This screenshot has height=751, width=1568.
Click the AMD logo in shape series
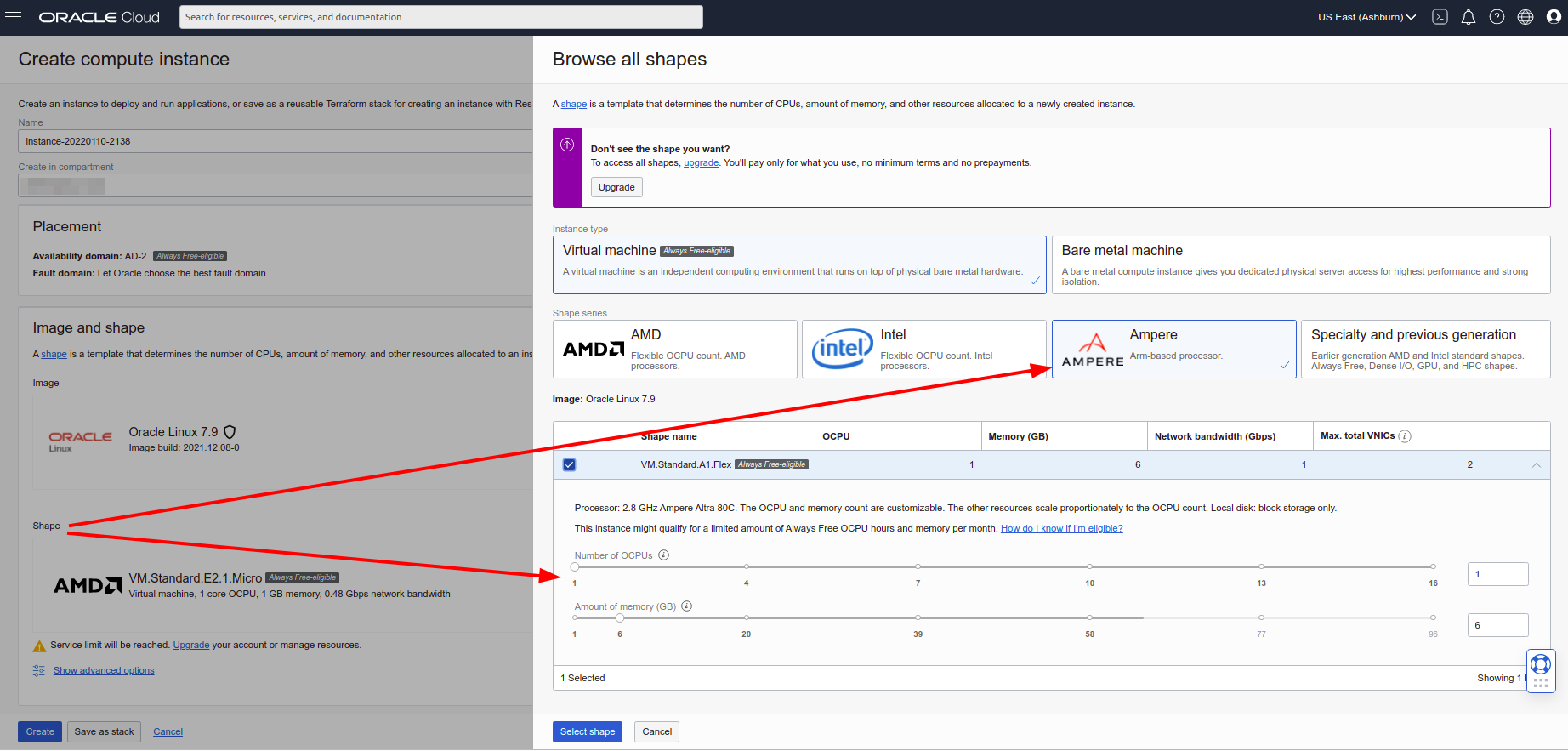pos(594,349)
